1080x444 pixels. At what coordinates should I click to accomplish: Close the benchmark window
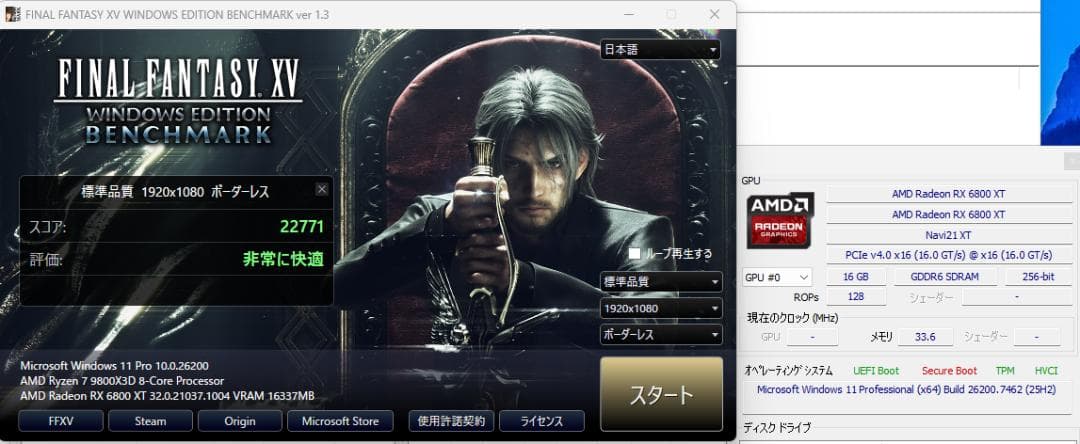click(x=714, y=15)
